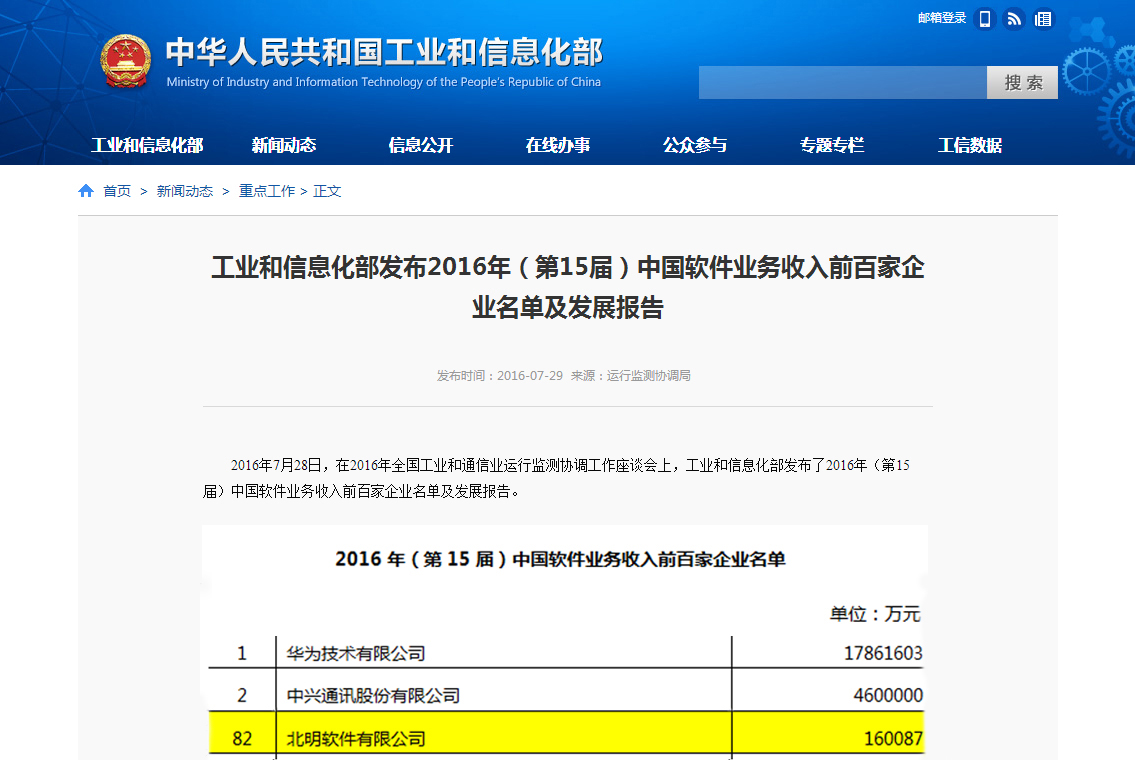Focus the site search input field
The height and width of the screenshot is (760, 1135).
point(842,83)
